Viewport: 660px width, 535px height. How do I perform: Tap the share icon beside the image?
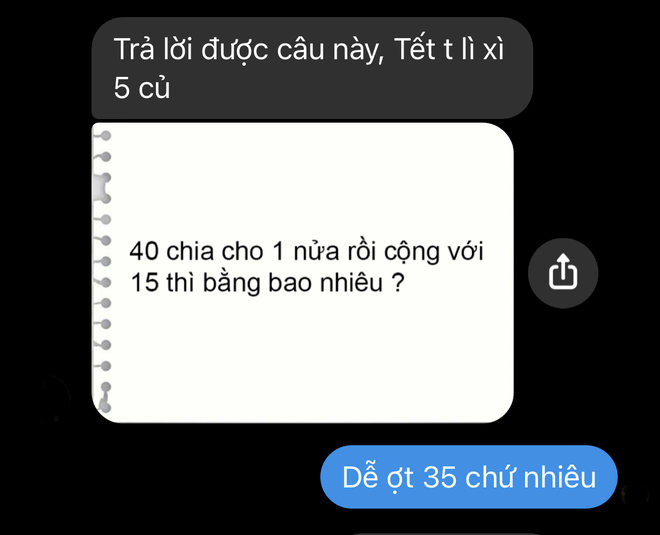(563, 273)
